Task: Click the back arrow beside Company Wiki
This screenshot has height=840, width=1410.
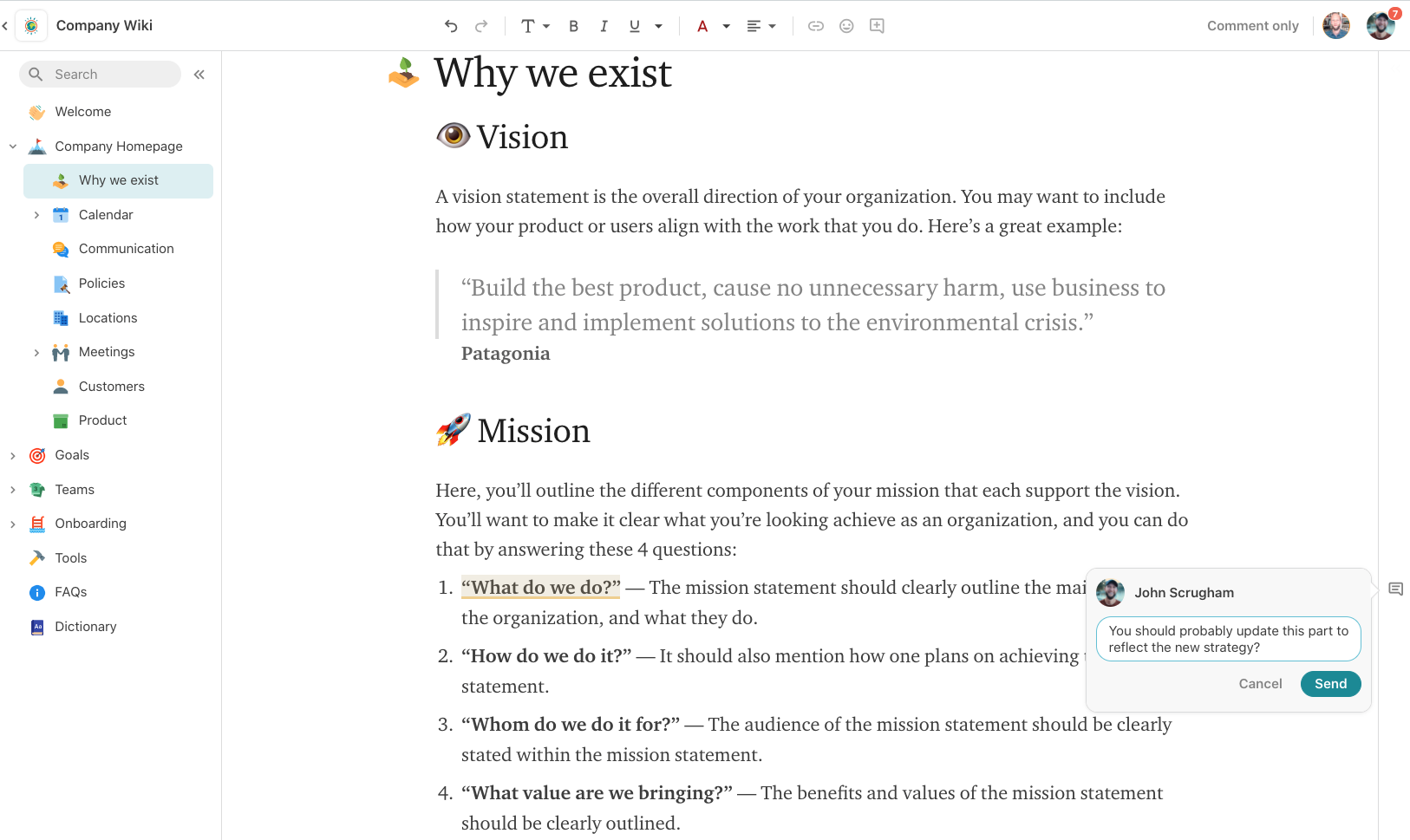Action: (5, 26)
